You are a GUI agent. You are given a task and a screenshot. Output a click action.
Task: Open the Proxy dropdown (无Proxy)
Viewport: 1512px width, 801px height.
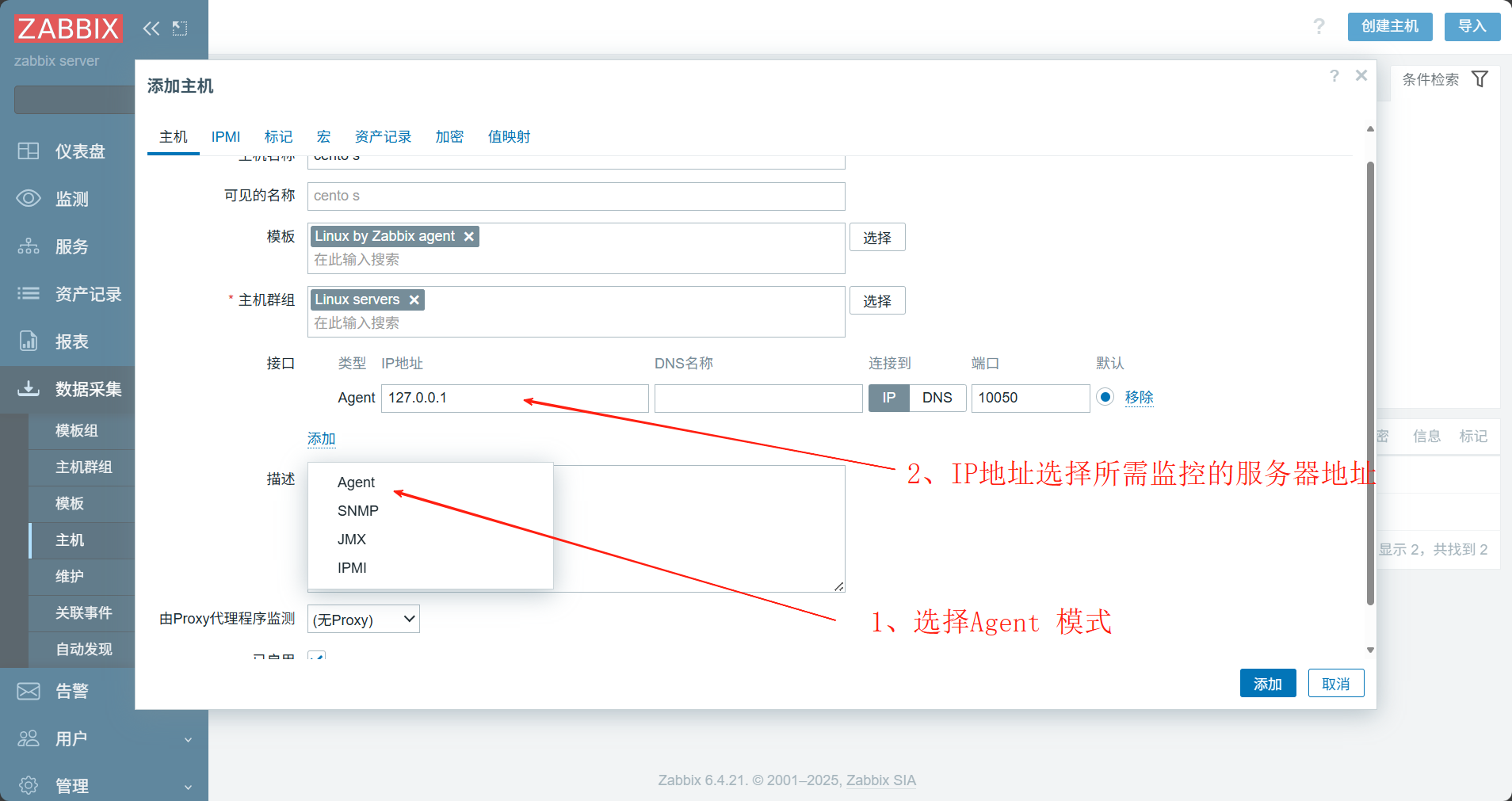click(364, 619)
